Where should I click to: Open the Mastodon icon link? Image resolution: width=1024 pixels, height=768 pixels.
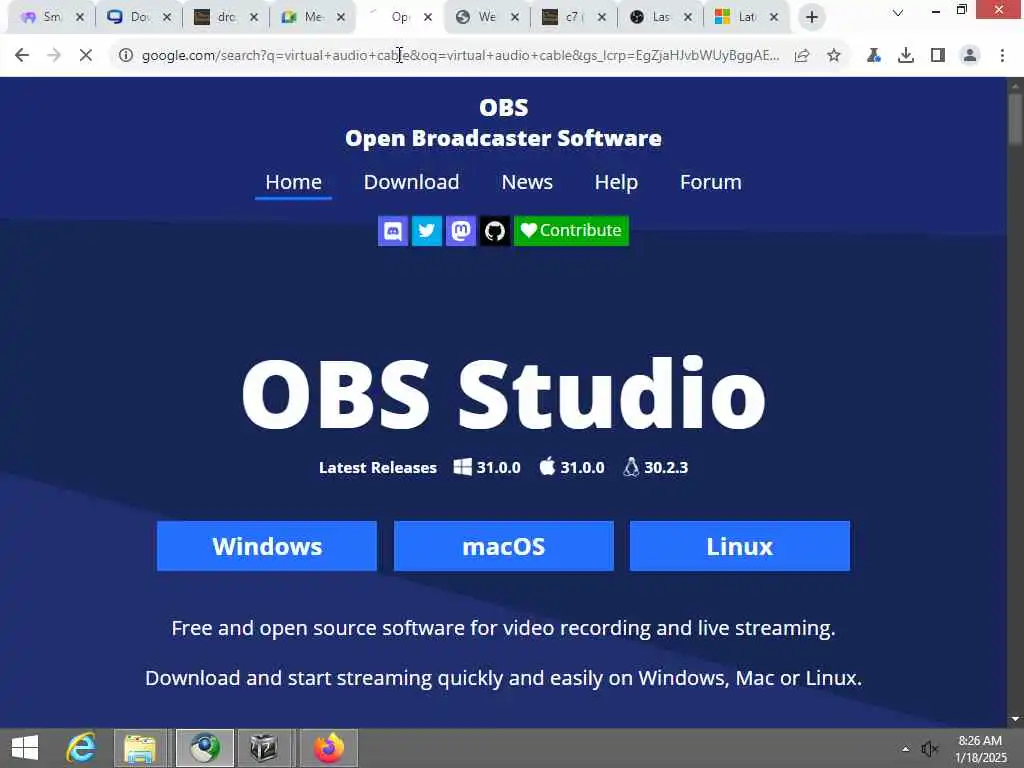point(460,231)
